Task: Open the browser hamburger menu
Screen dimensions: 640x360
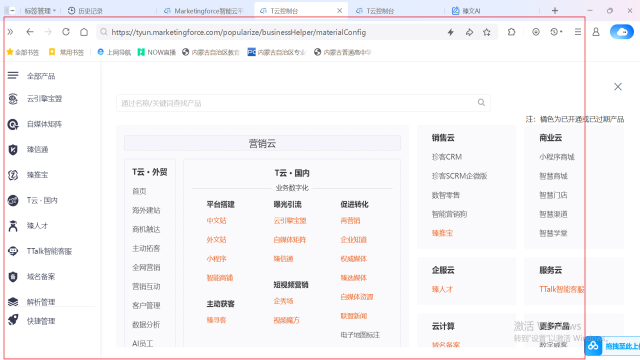Action: [578, 32]
